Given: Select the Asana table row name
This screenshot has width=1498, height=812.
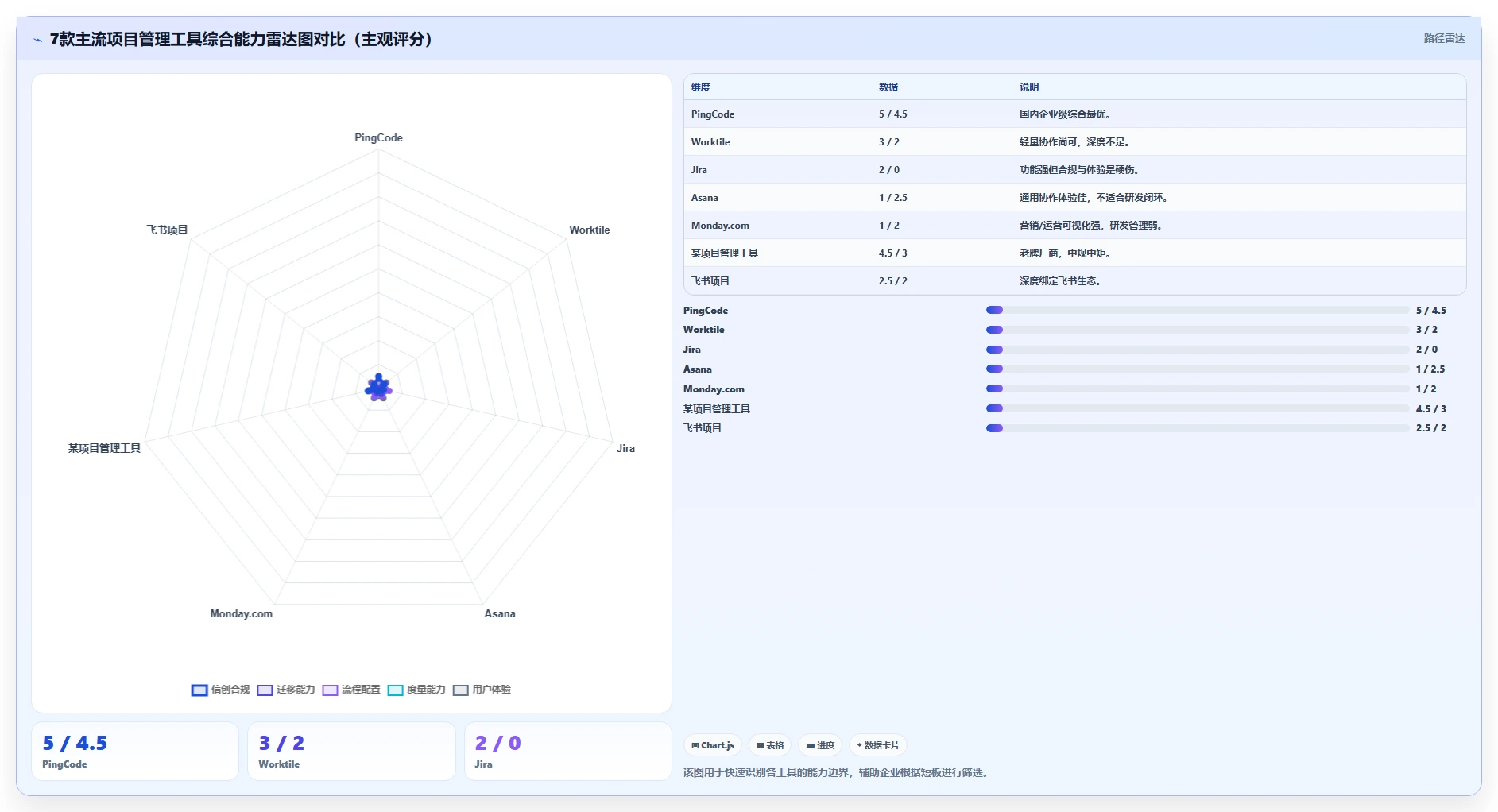Looking at the screenshot, I should pyautogui.click(x=705, y=198).
